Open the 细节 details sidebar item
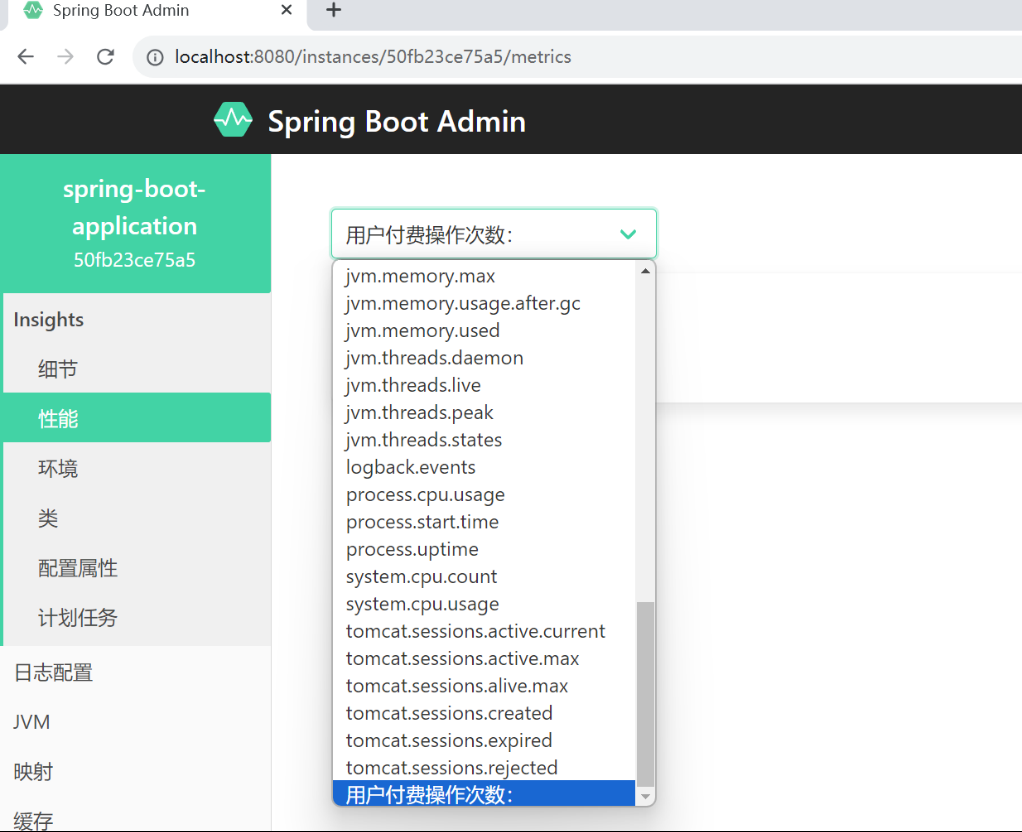Viewport: 1022px width, 832px height. pyautogui.click(x=58, y=369)
